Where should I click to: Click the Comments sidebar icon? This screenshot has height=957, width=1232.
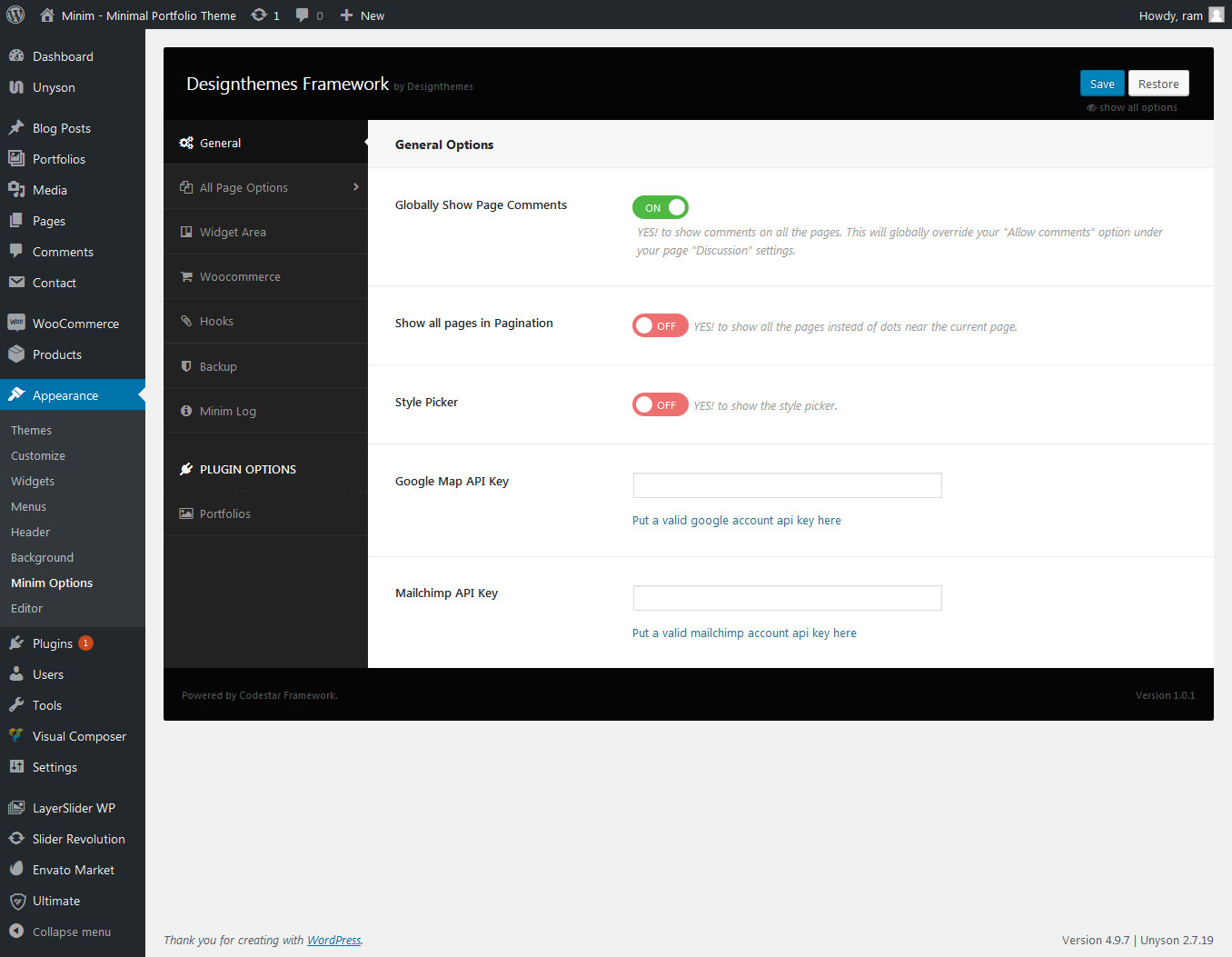point(16,251)
